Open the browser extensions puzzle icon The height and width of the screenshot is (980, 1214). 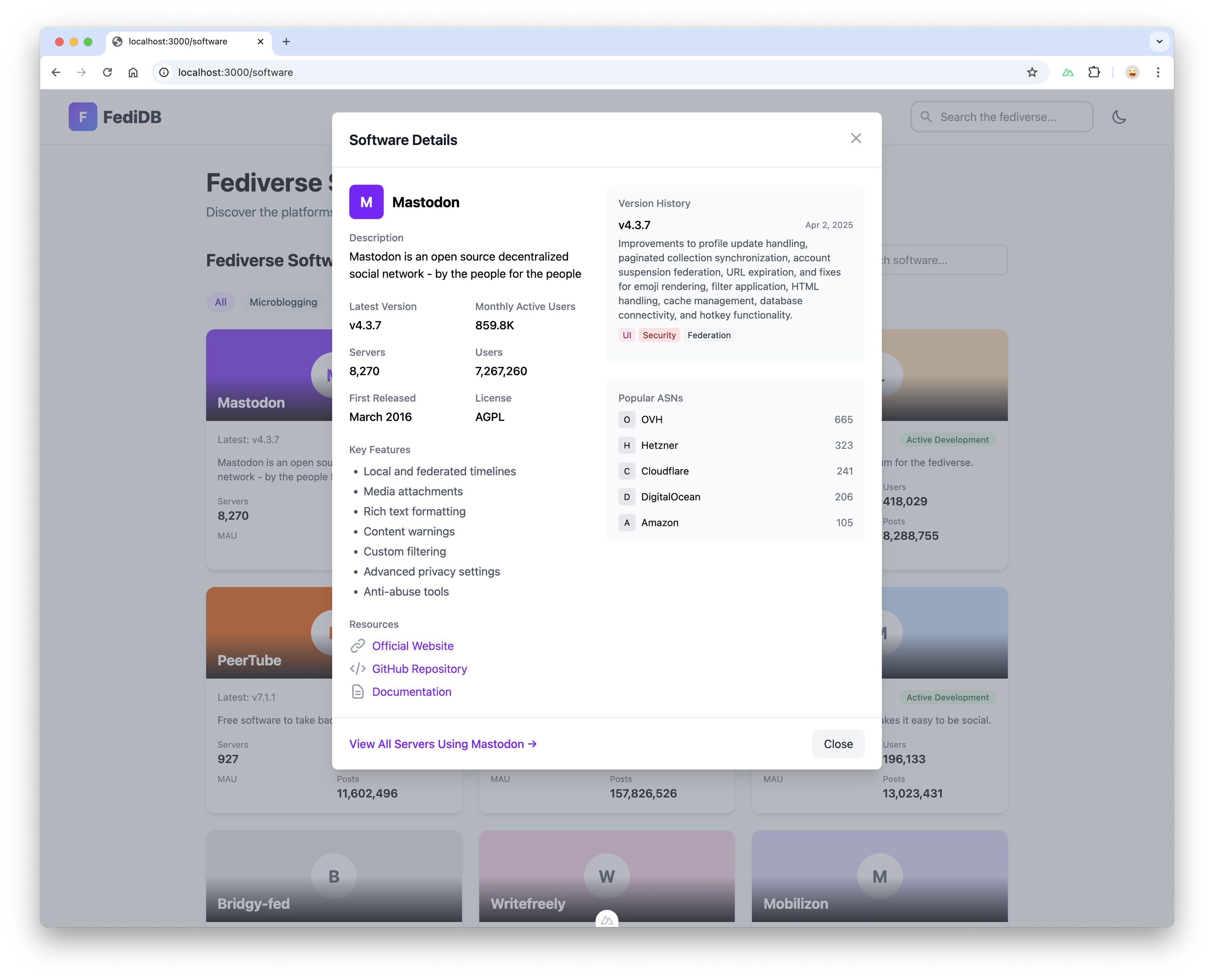coord(1094,72)
